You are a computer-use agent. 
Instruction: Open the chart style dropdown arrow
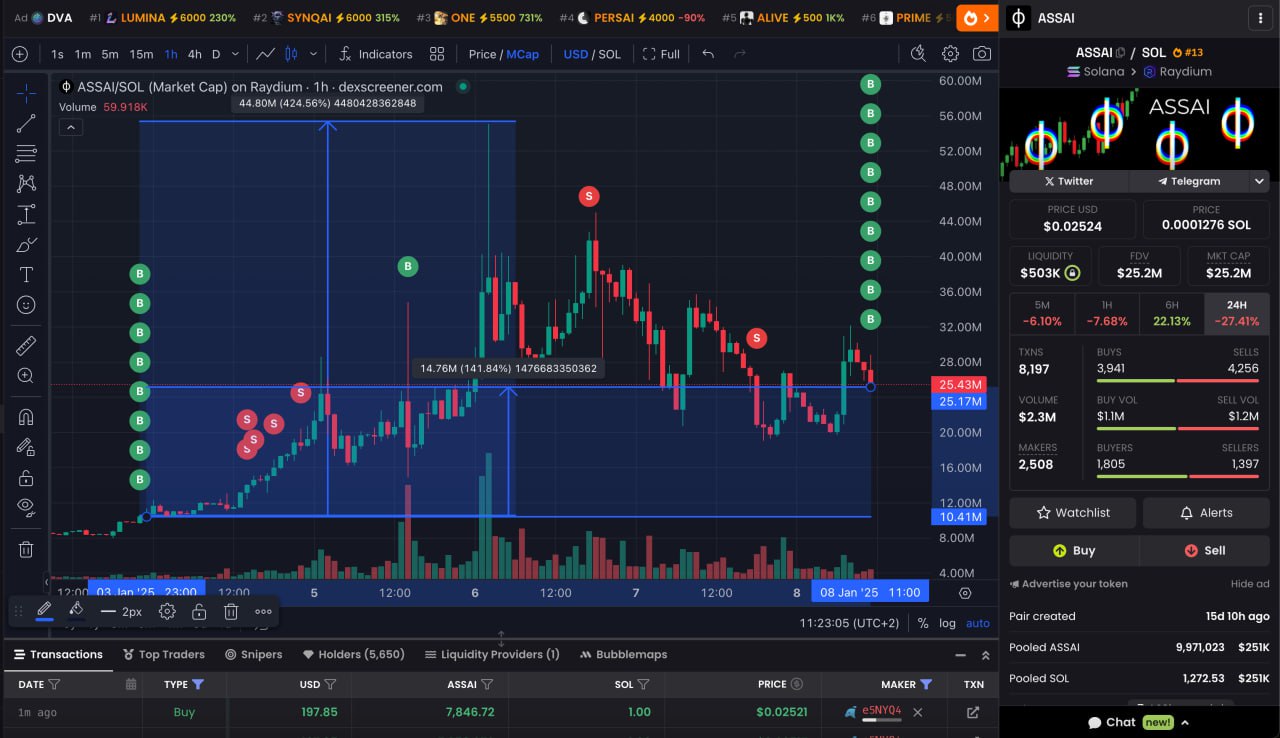pos(314,54)
